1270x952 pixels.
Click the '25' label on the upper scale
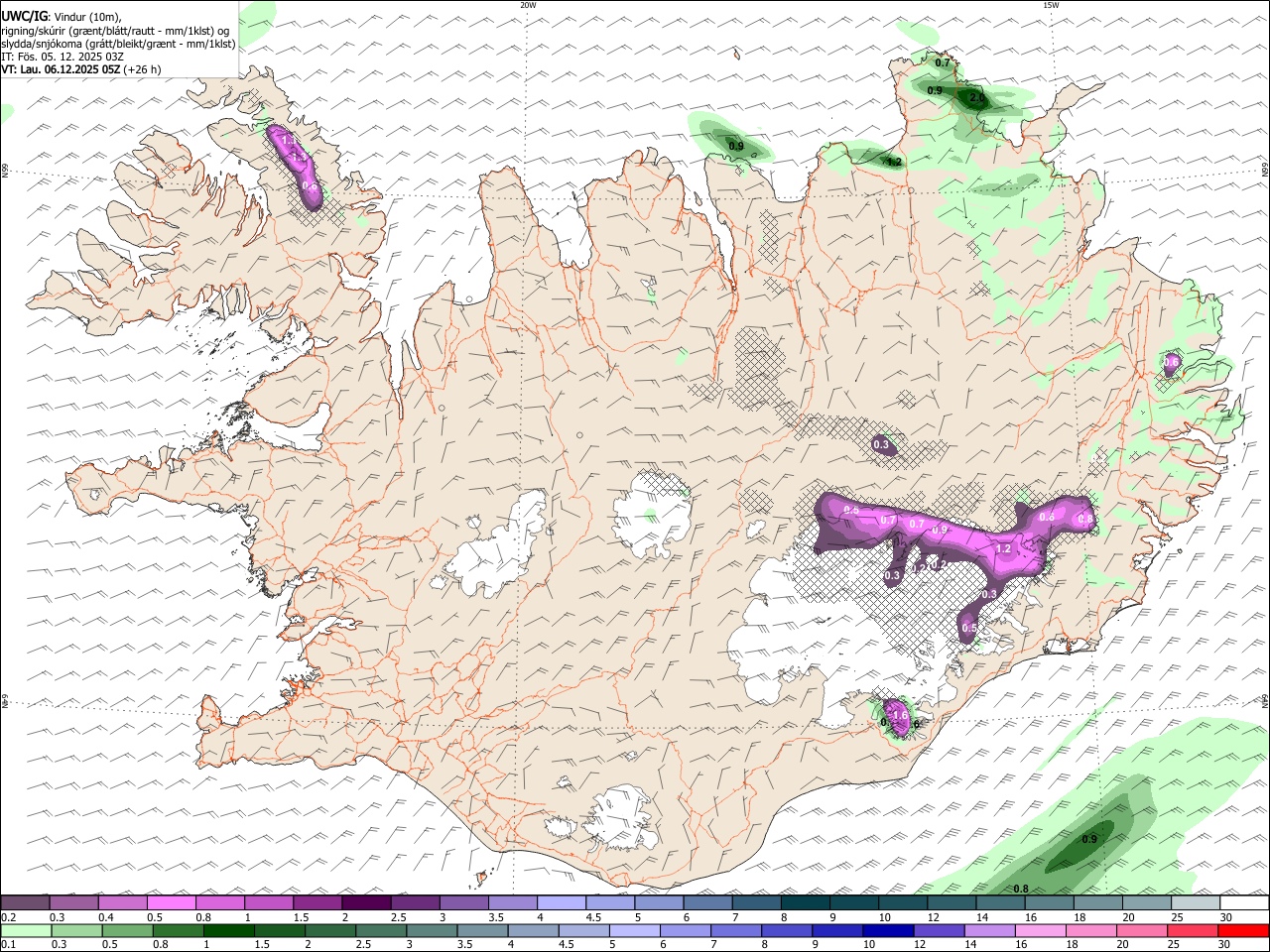click(1177, 917)
